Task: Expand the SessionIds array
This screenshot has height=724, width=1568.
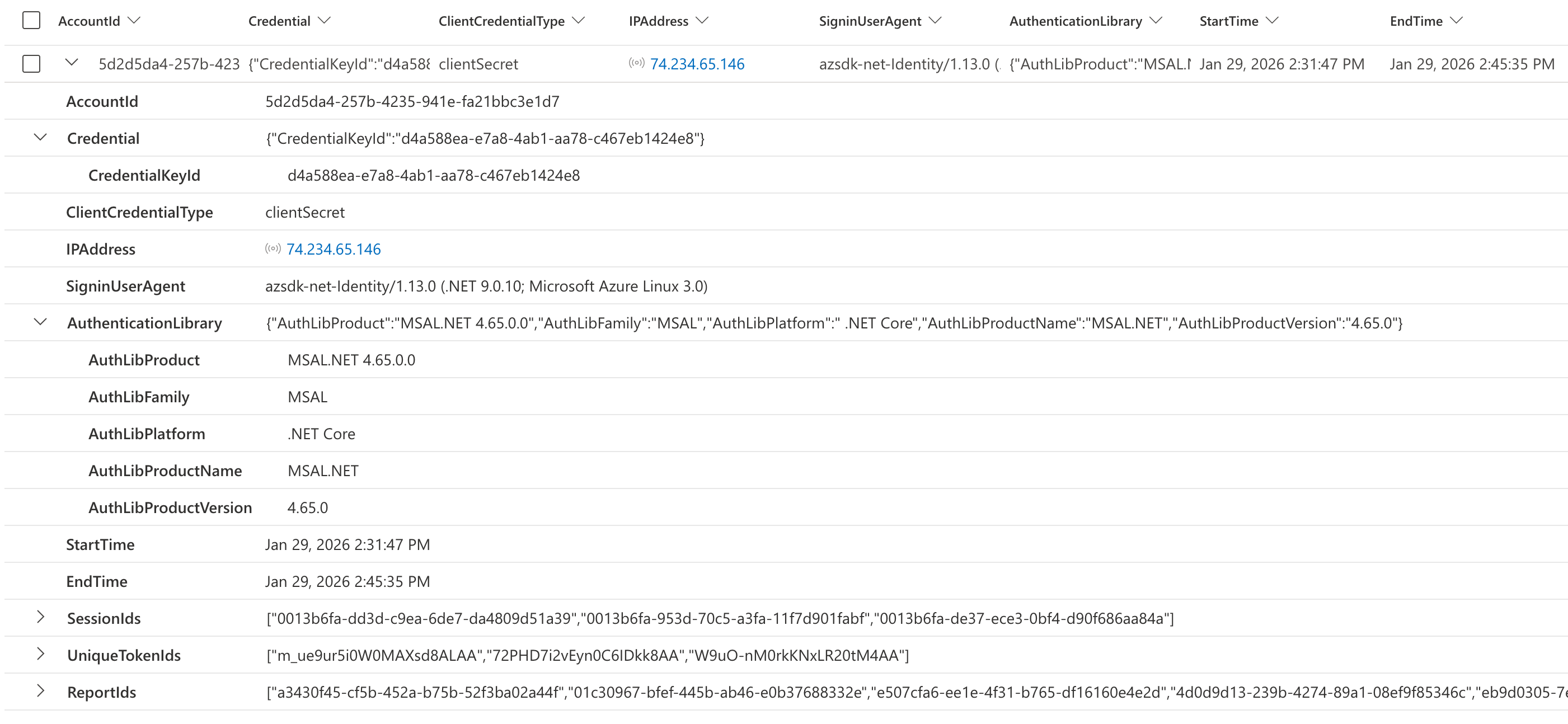Action: coord(40,617)
